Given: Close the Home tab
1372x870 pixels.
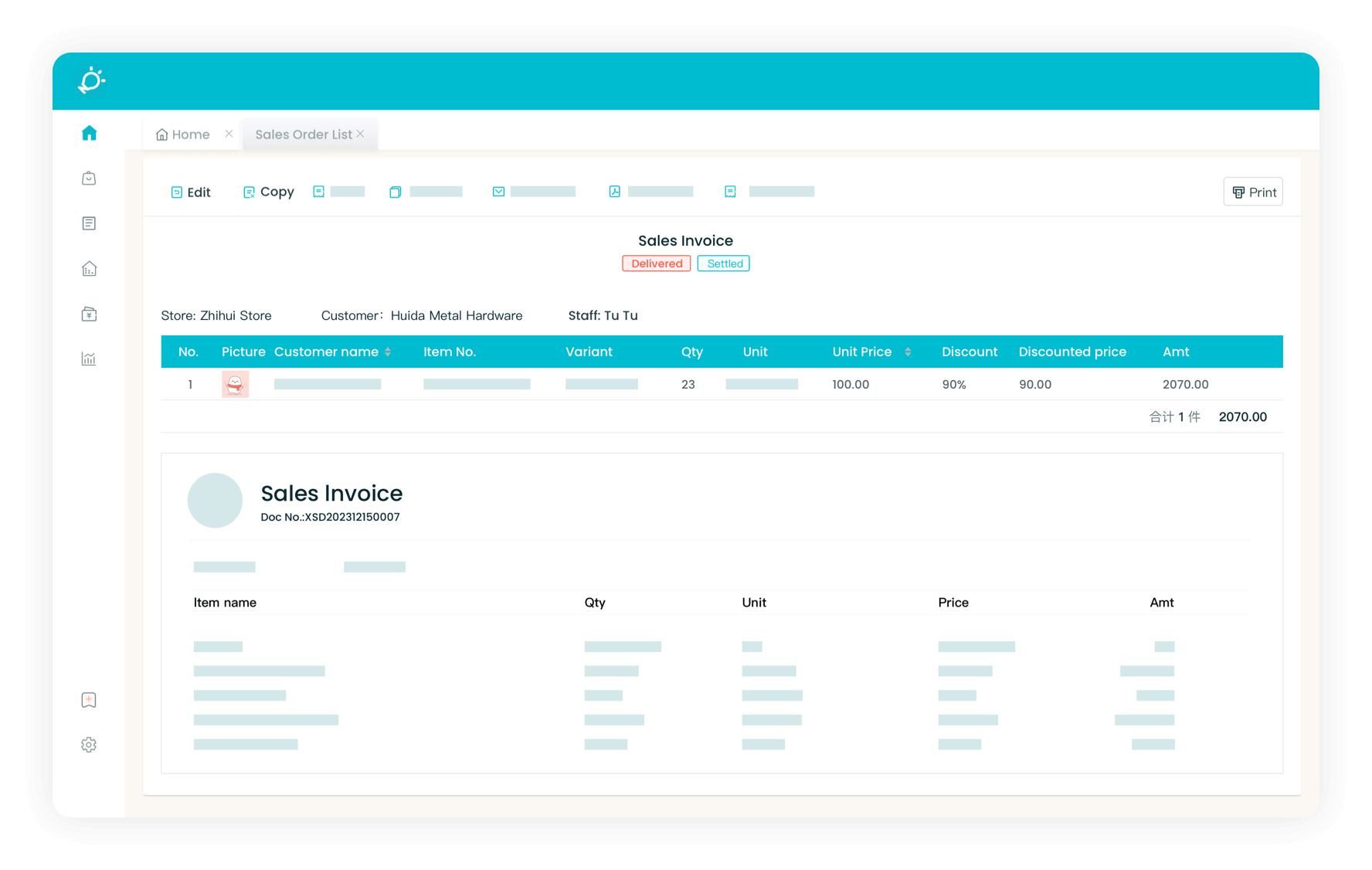Looking at the screenshot, I should coord(229,134).
